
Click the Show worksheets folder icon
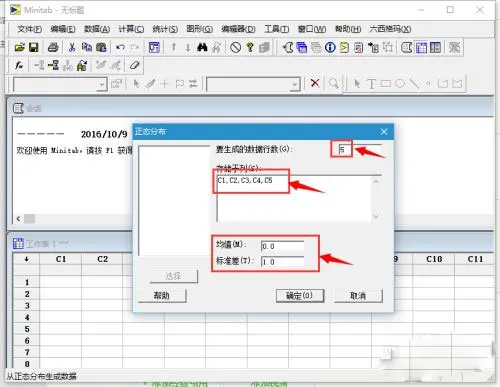(302, 48)
